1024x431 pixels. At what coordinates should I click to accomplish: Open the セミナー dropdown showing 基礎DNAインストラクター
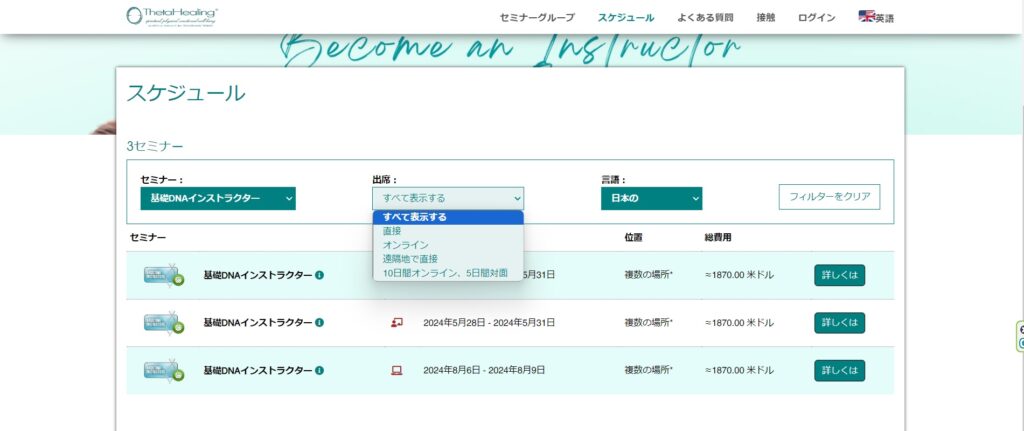tap(217, 199)
